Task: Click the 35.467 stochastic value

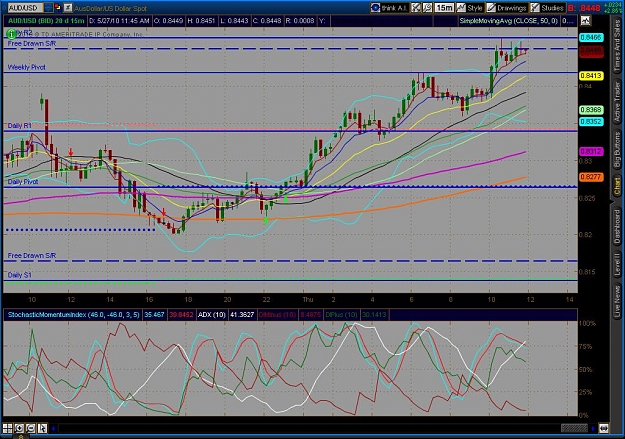Action: pos(154,315)
